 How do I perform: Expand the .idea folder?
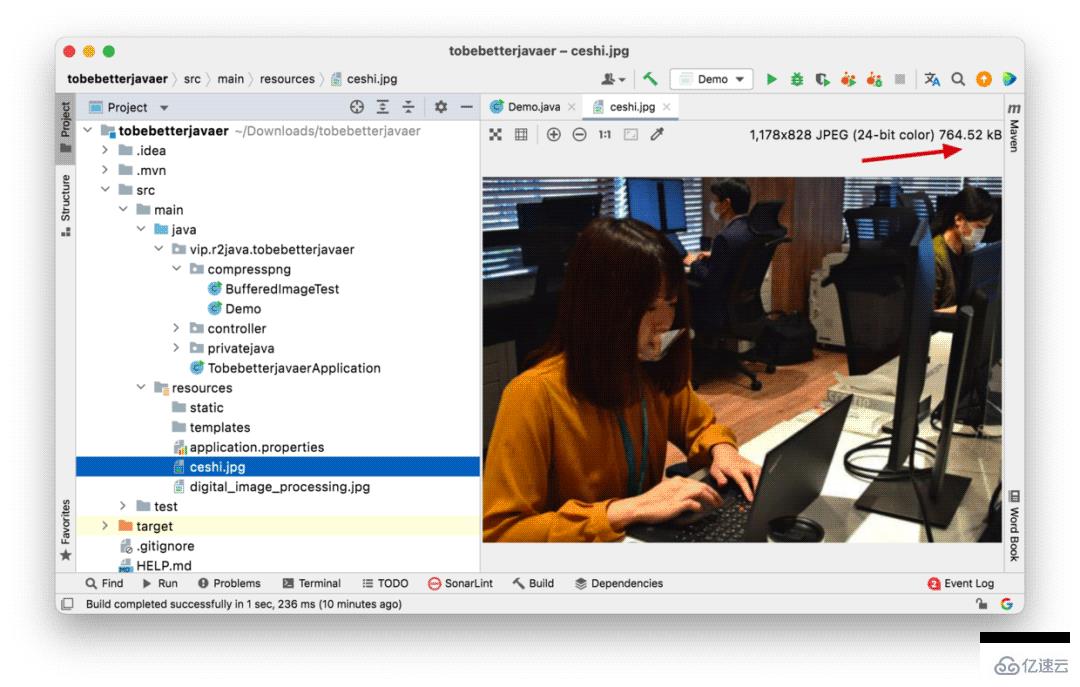point(105,150)
